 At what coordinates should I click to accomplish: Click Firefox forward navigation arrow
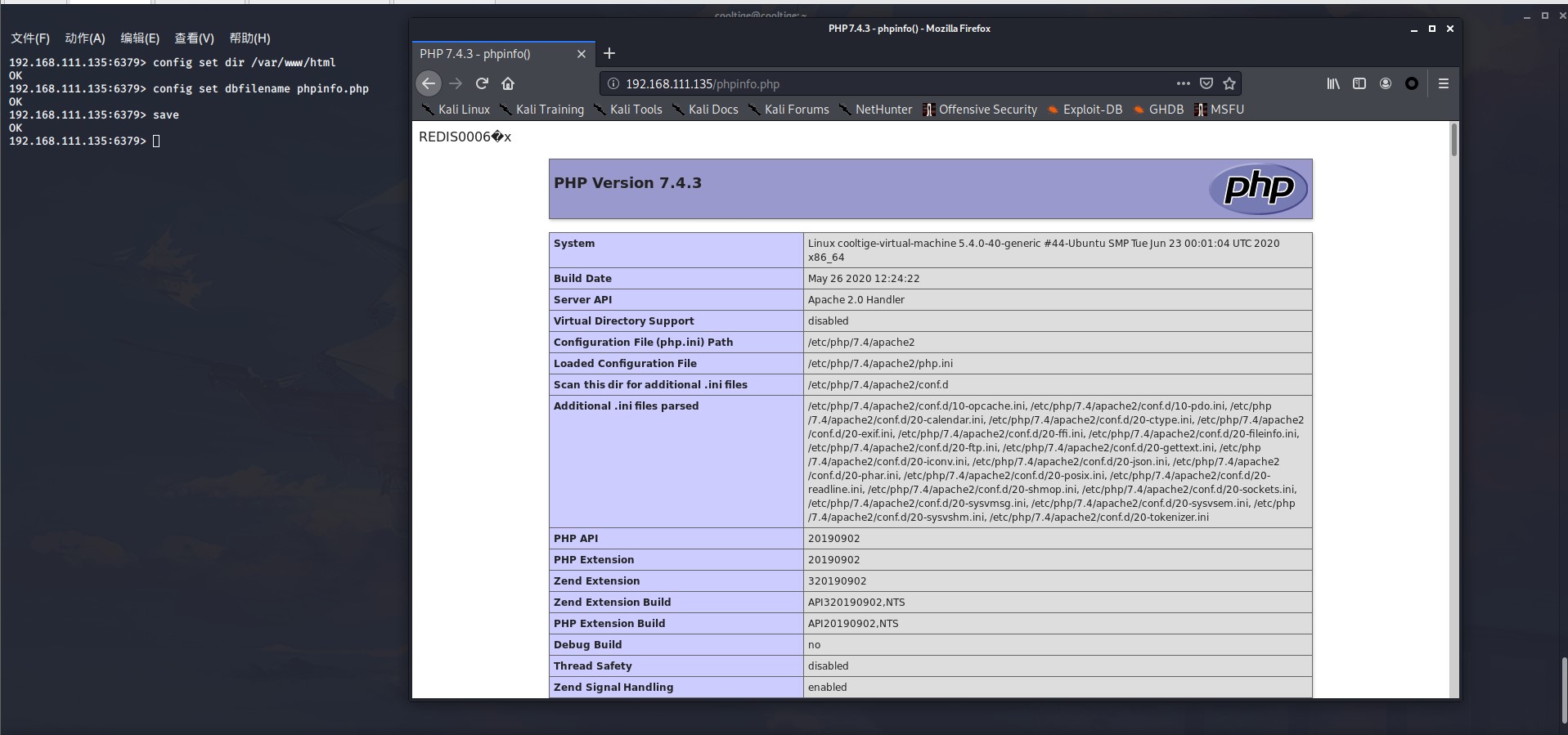coord(456,83)
